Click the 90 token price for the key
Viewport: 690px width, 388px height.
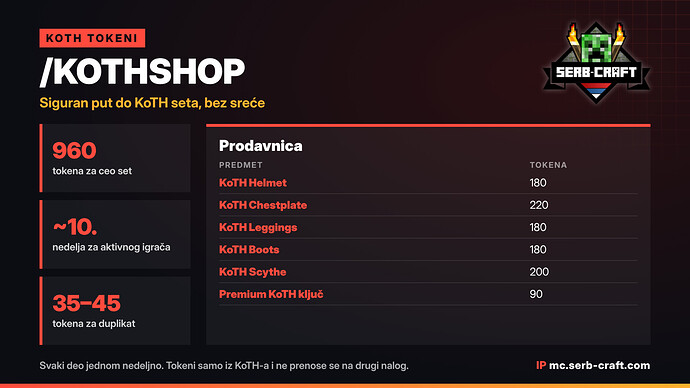pos(536,294)
